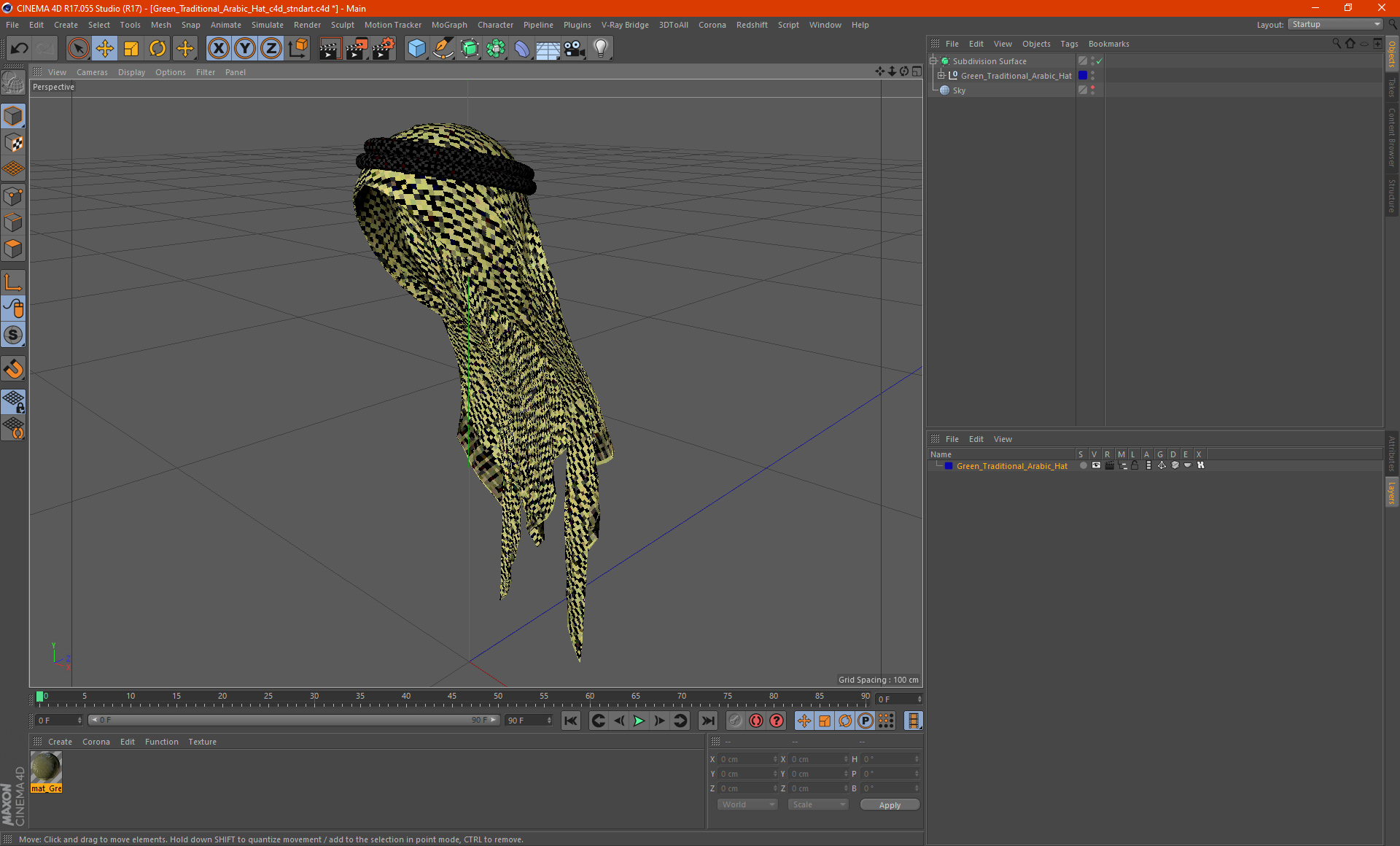
Task: Expand Green_Traditional_Arabic_Hat object node
Action: click(x=941, y=75)
